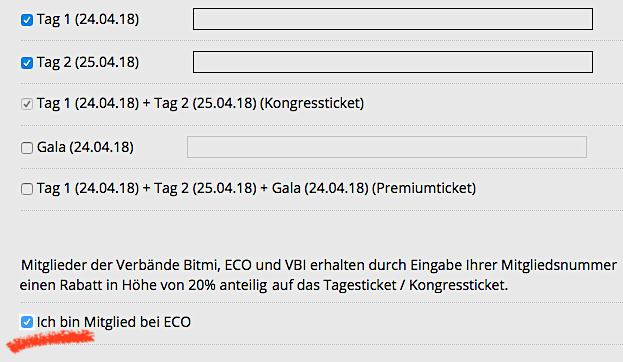Focus the text field beside Tag 1

(393, 19)
